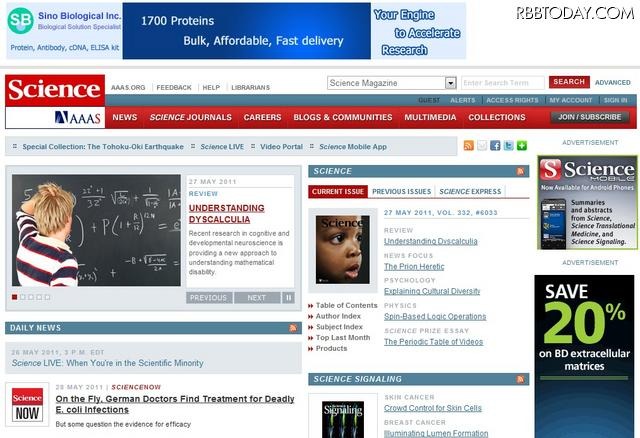Switch to the SCIENCE EXPRESS tab
This screenshot has width=640, height=438.
[x=470, y=191]
